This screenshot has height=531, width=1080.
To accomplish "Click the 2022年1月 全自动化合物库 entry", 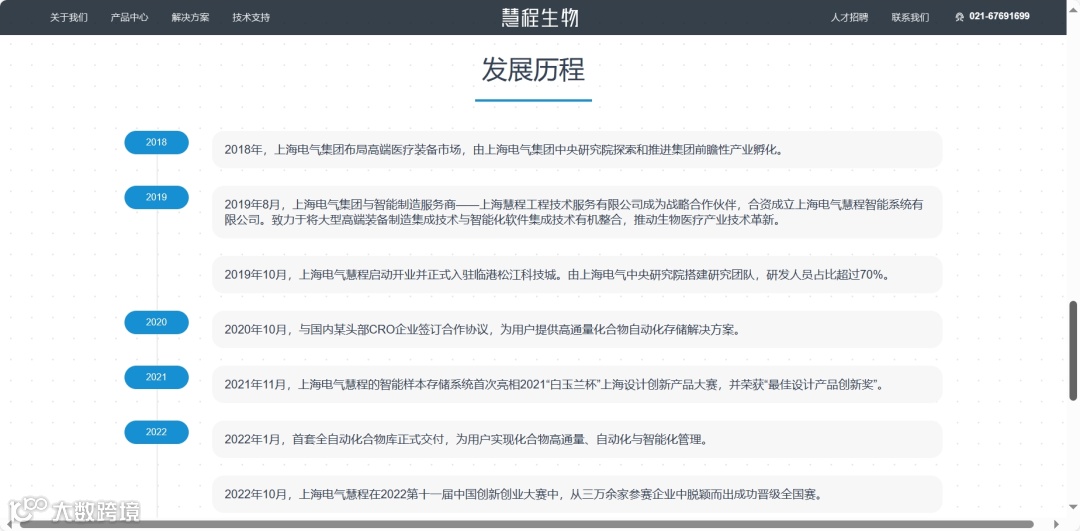I will tap(577, 439).
